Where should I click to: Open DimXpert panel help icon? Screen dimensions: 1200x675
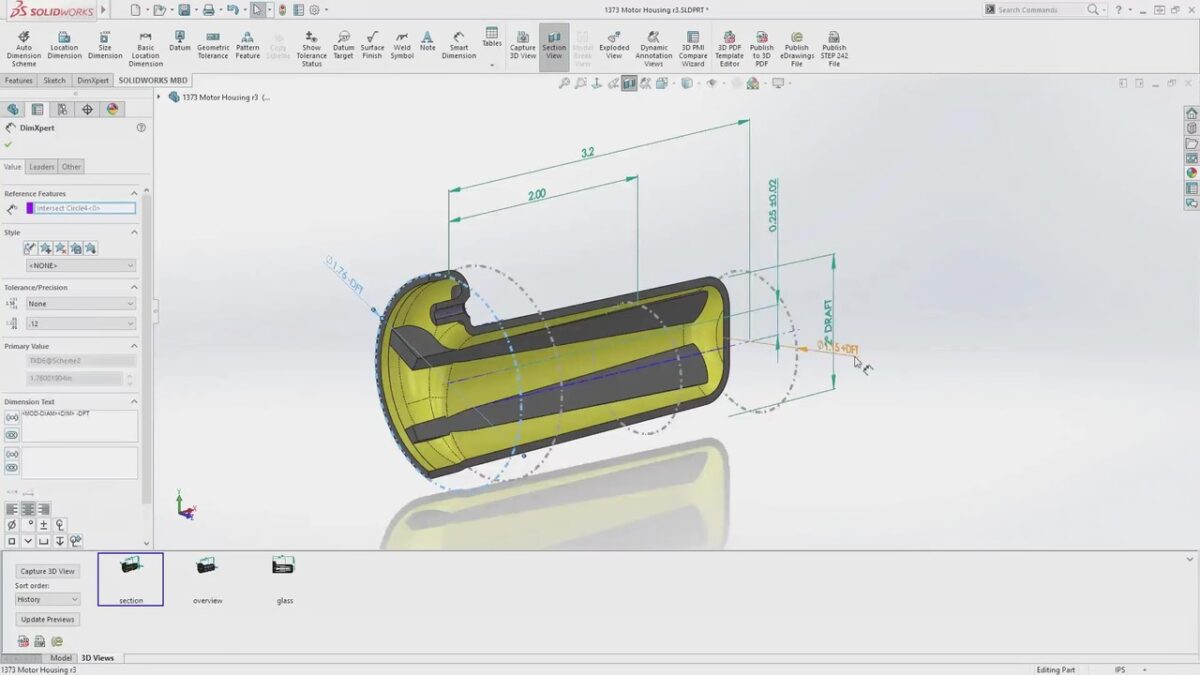pyautogui.click(x=141, y=128)
